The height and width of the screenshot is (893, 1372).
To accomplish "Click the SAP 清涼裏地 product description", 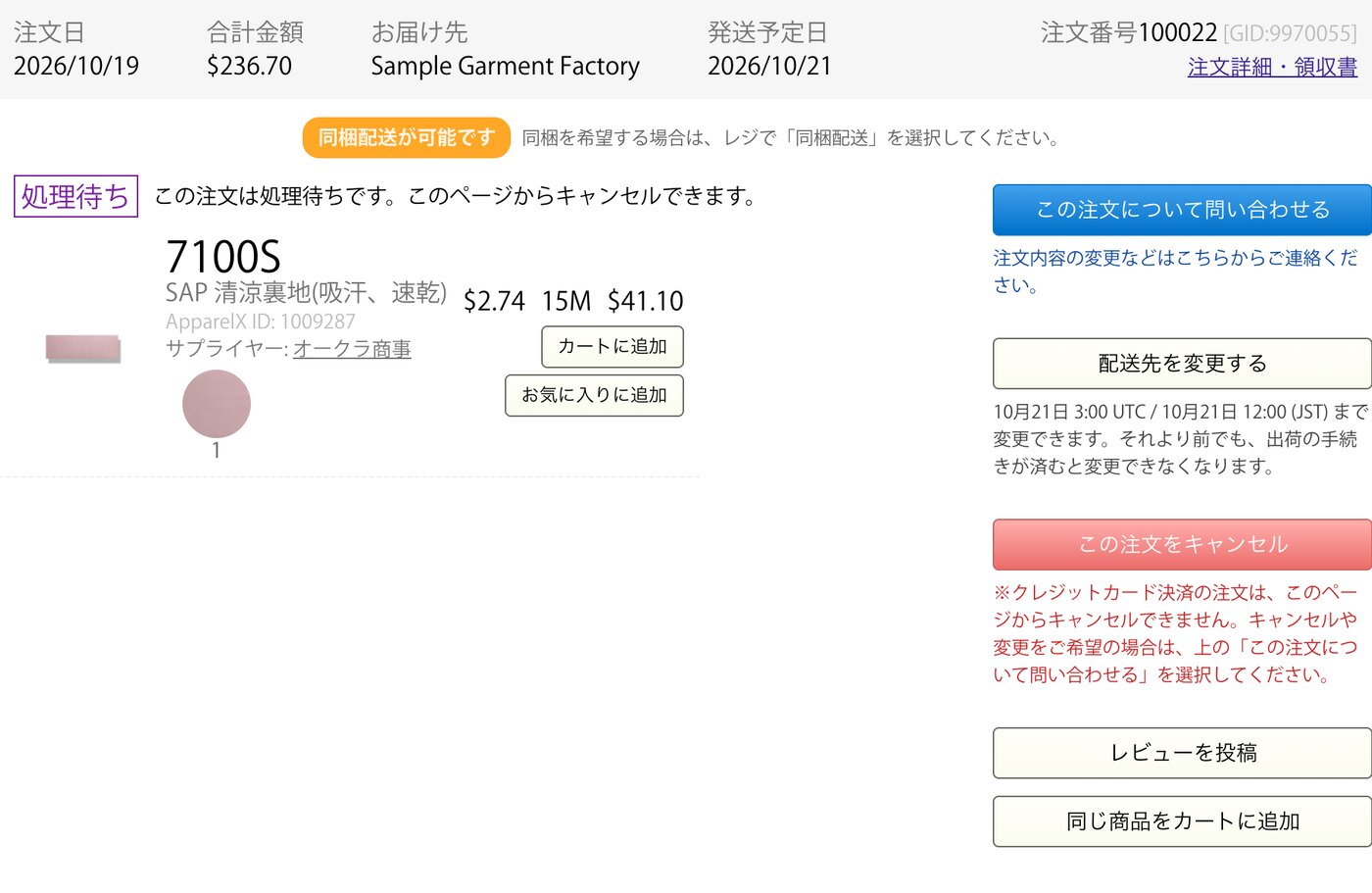I will point(306,292).
